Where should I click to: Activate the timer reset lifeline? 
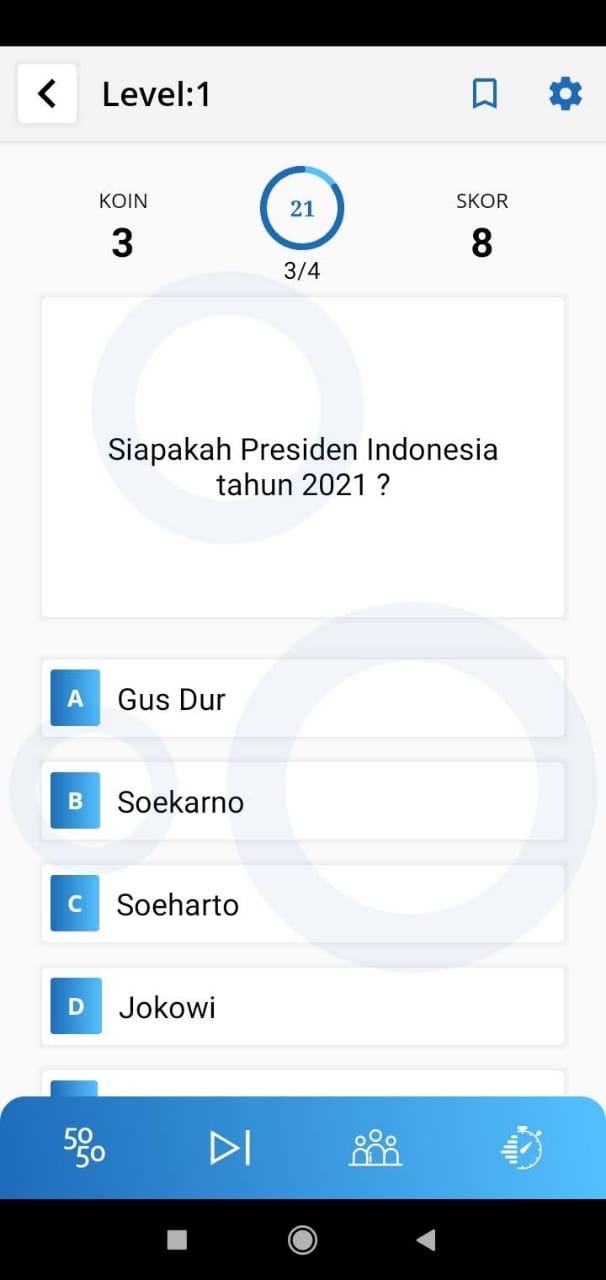pos(521,1147)
